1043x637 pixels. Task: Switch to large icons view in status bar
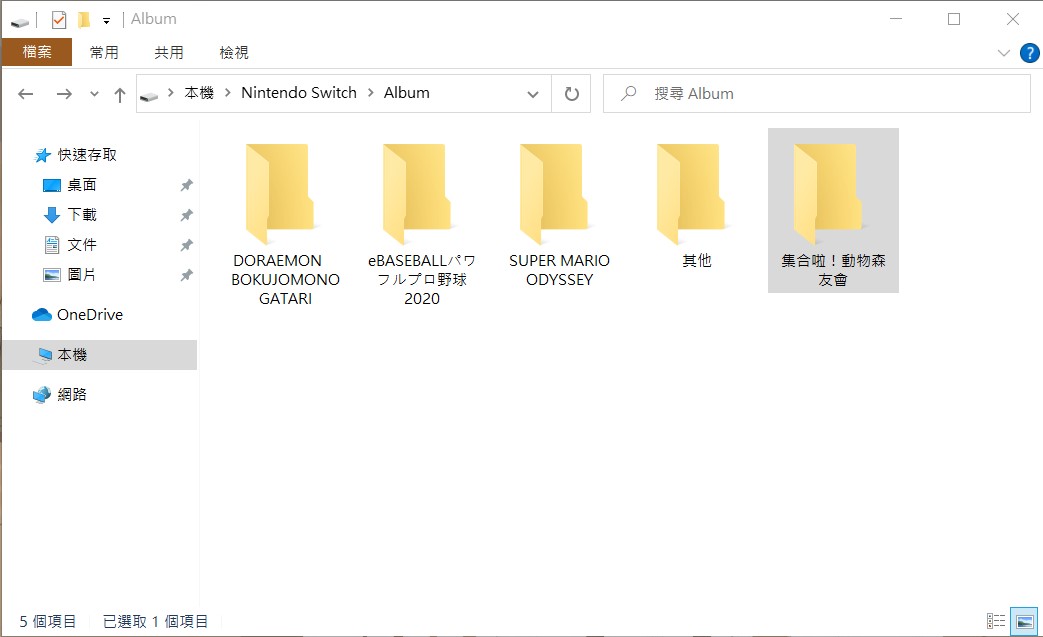coord(1023,620)
